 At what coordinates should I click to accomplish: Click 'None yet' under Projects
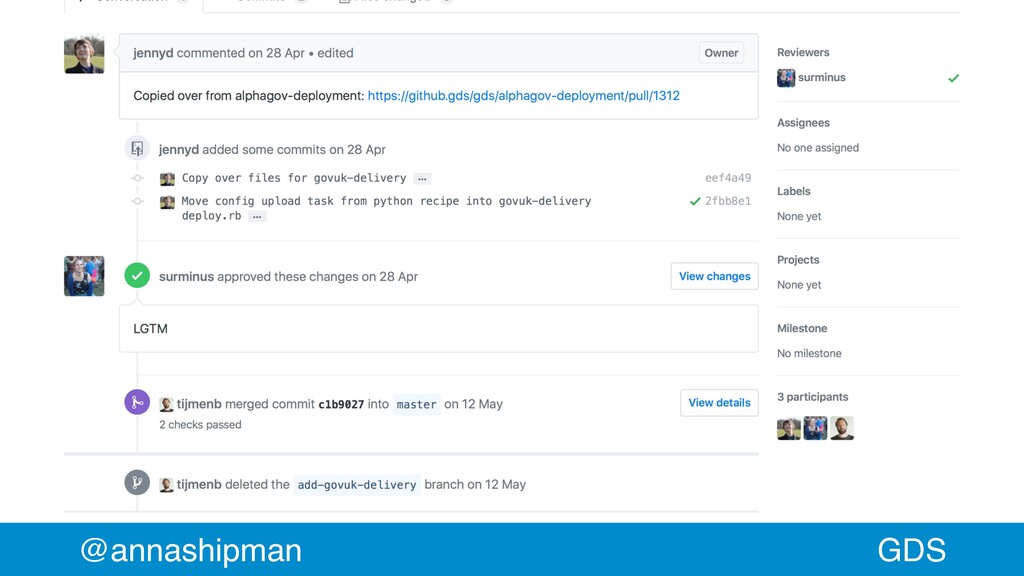click(x=799, y=285)
